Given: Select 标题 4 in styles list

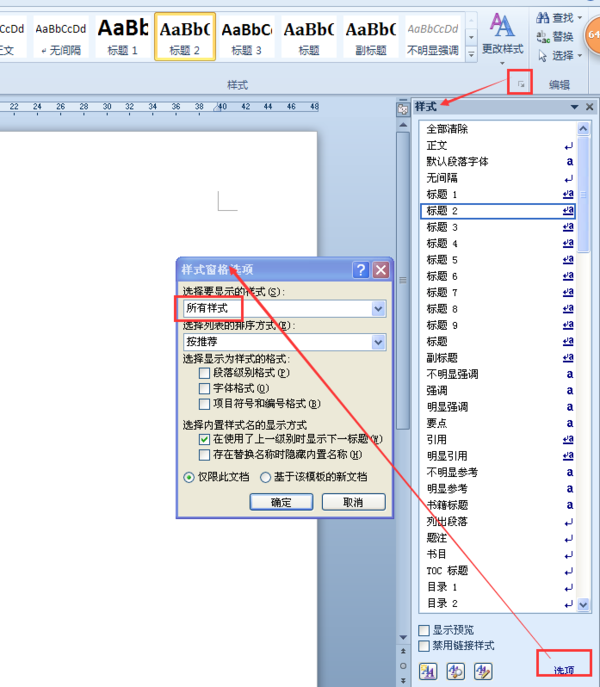Looking at the screenshot, I should click(498, 244).
